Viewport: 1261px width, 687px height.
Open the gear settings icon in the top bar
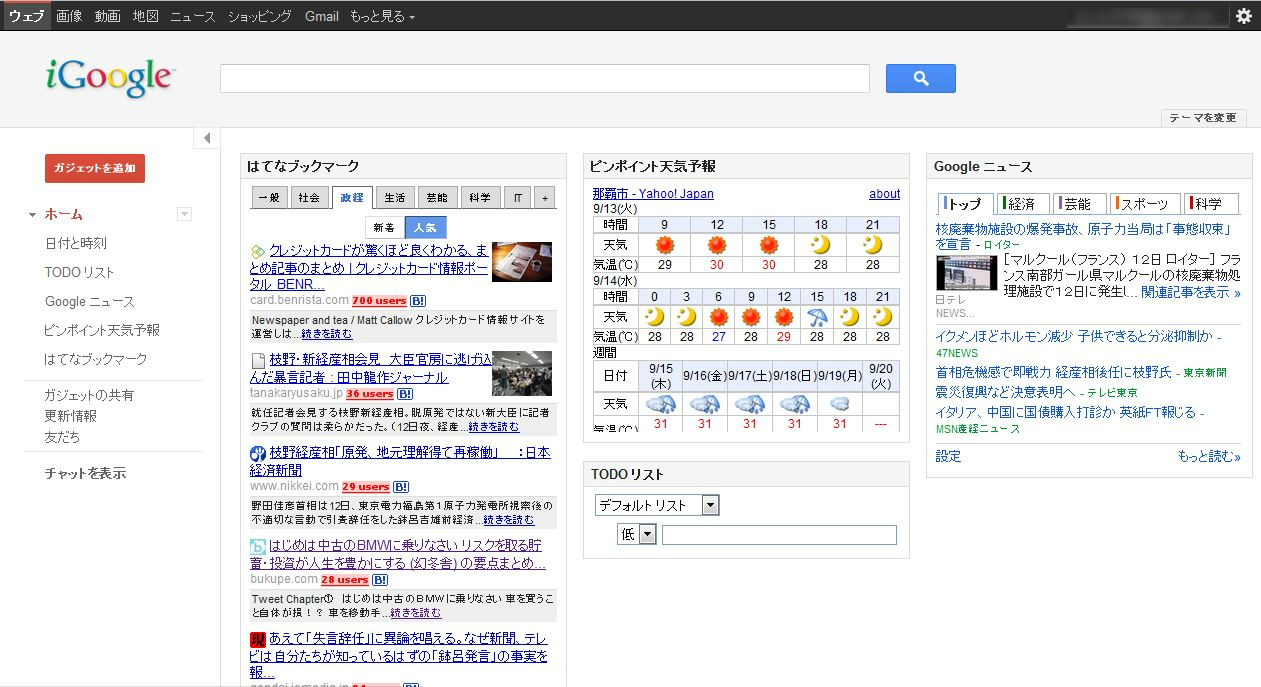coord(1244,16)
